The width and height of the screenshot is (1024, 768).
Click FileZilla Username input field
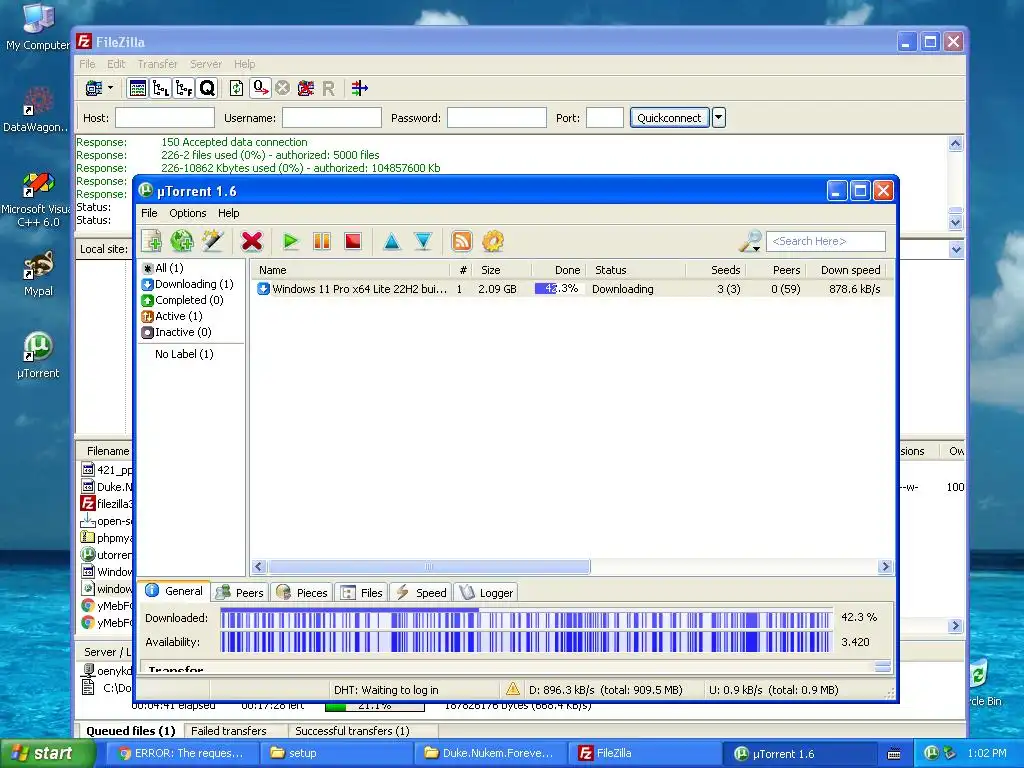(x=332, y=118)
